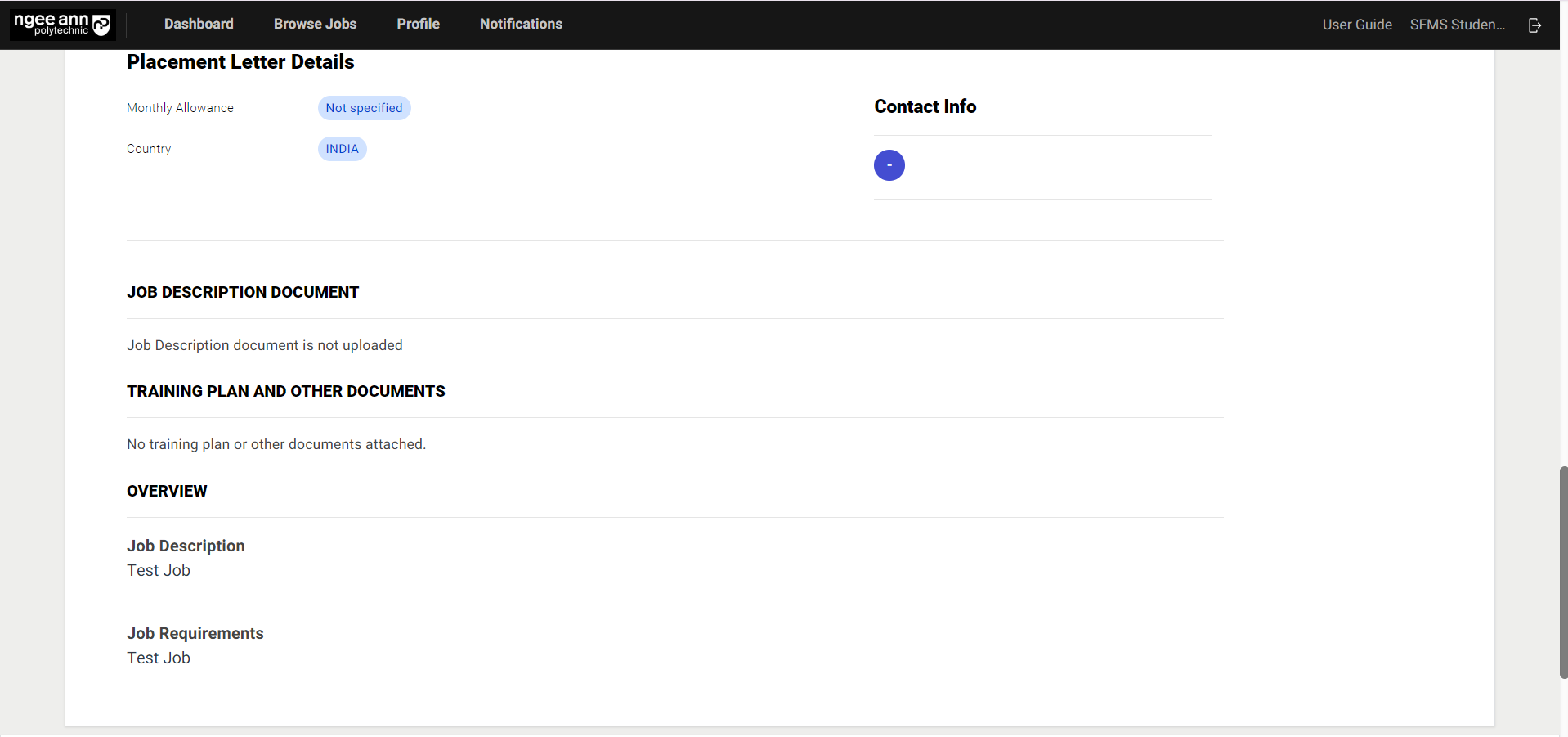This screenshot has height=737, width=1568.
Task: Open the Profile tab in the navbar
Action: click(418, 25)
